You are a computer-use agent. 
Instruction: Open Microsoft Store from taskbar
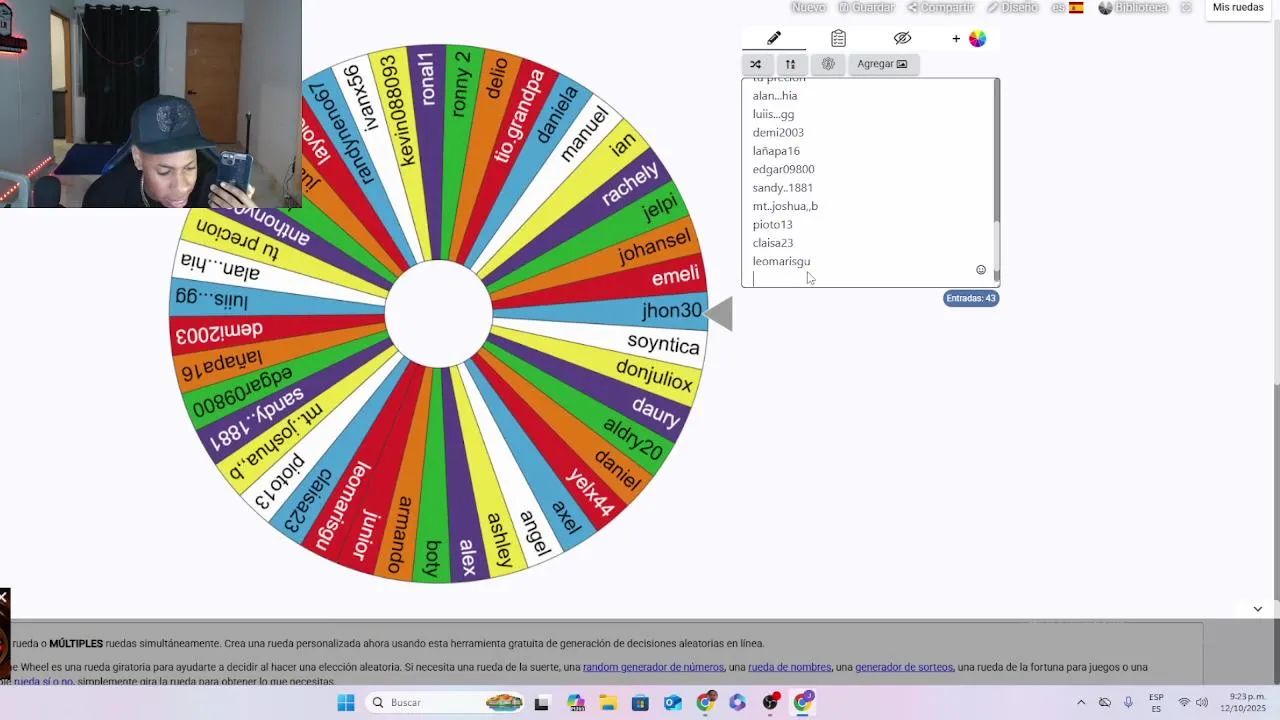click(640, 702)
